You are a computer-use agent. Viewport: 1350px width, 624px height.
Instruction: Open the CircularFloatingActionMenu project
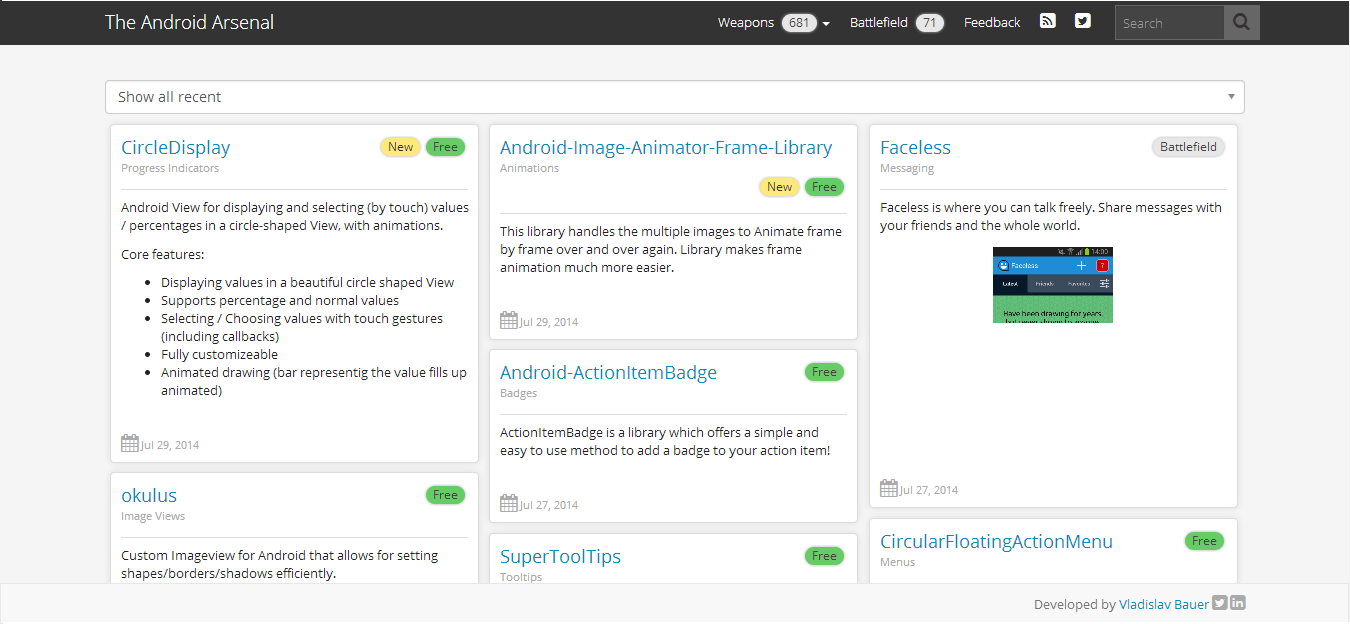996,541
